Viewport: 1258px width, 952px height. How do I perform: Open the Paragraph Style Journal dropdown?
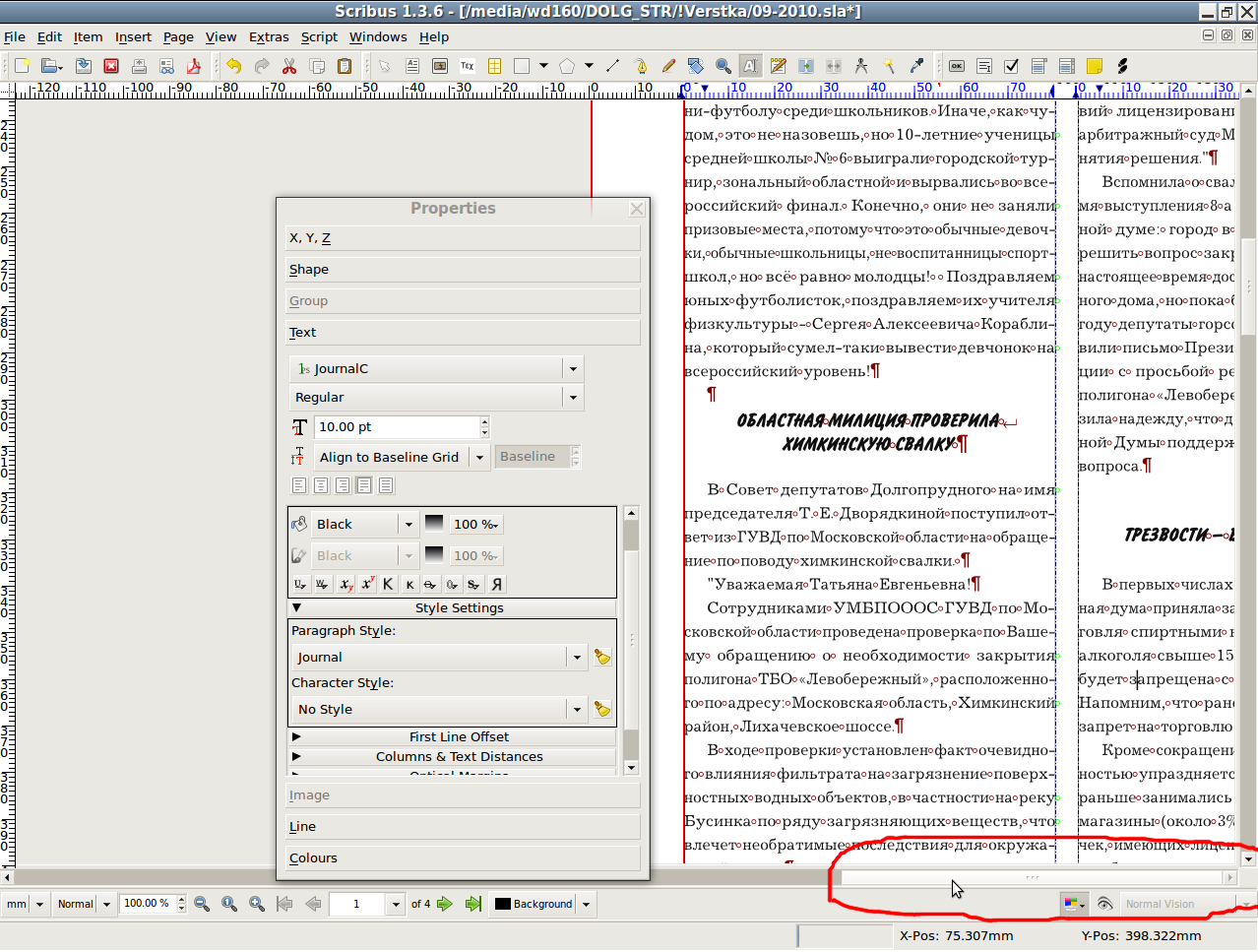pyautogui.click(x=577, y=658)
